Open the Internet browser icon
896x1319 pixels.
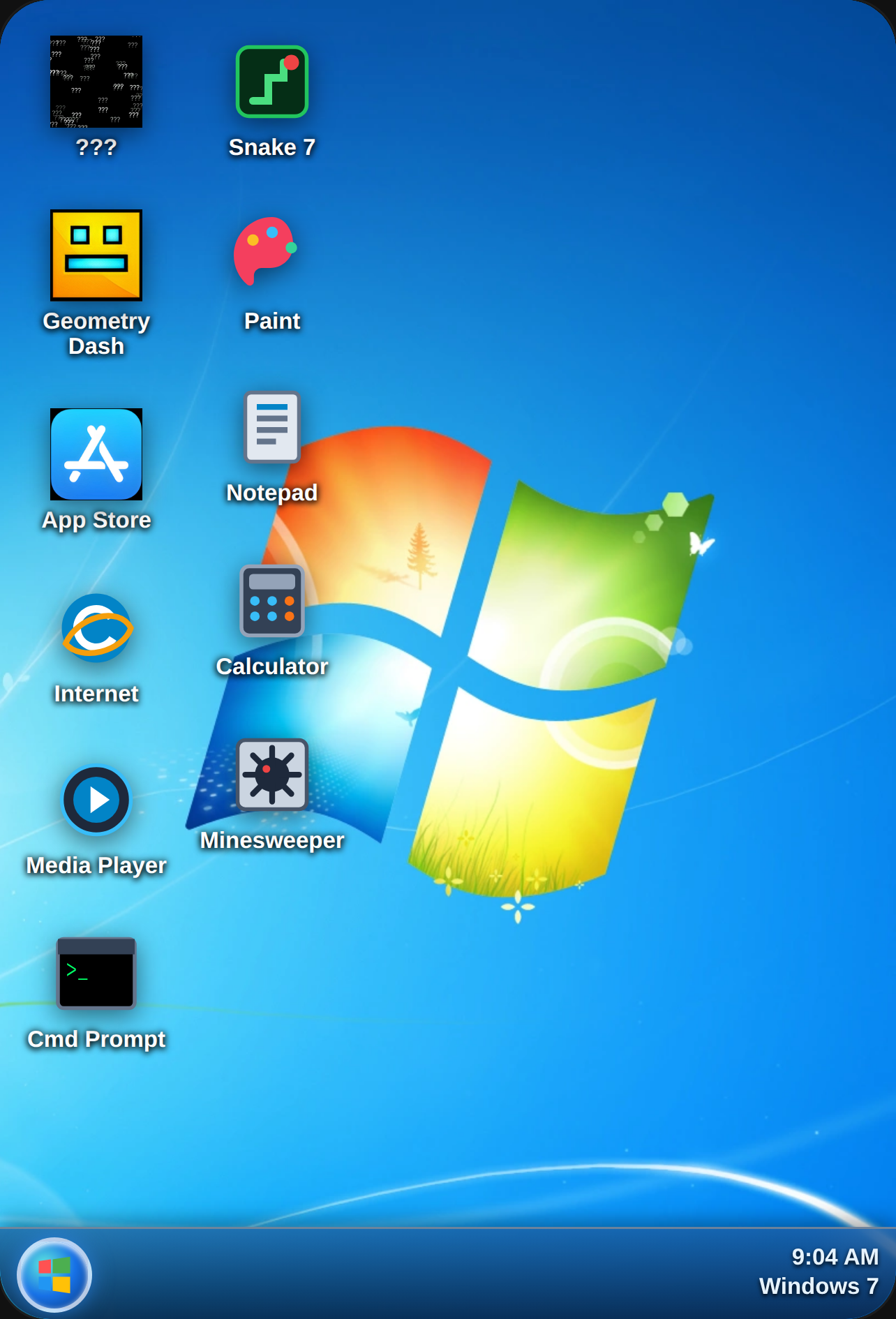97,628
